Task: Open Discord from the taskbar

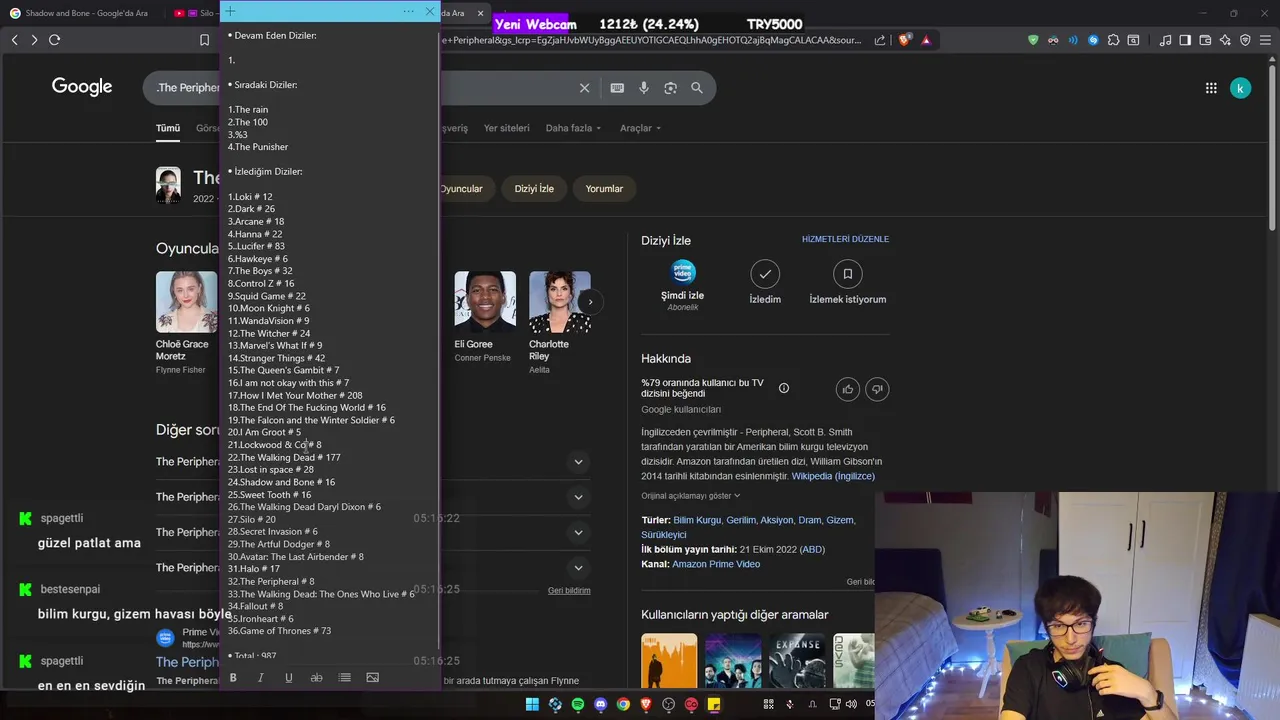Action: 600,704
